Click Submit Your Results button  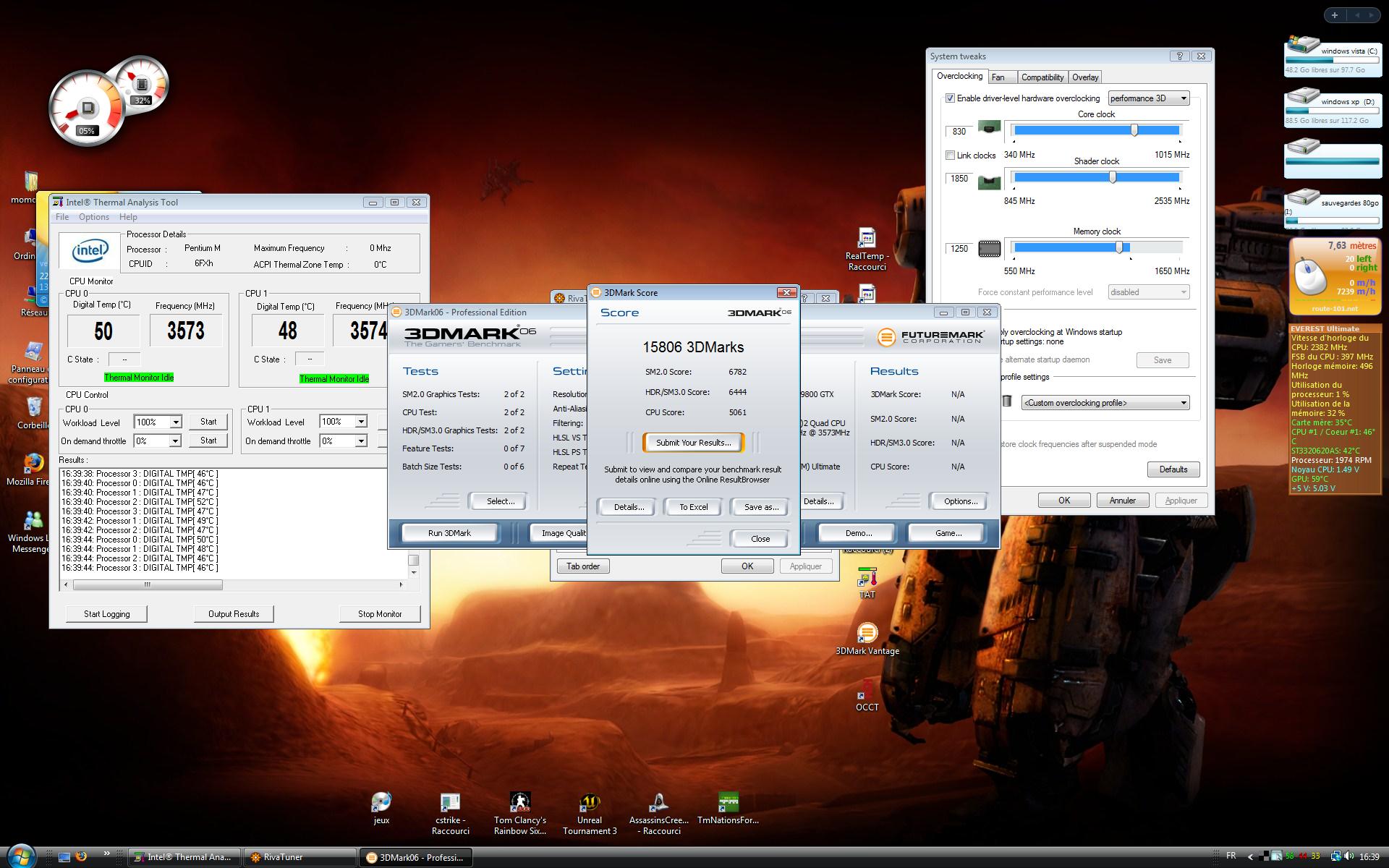pyautogui.click(x=693, y=443)
